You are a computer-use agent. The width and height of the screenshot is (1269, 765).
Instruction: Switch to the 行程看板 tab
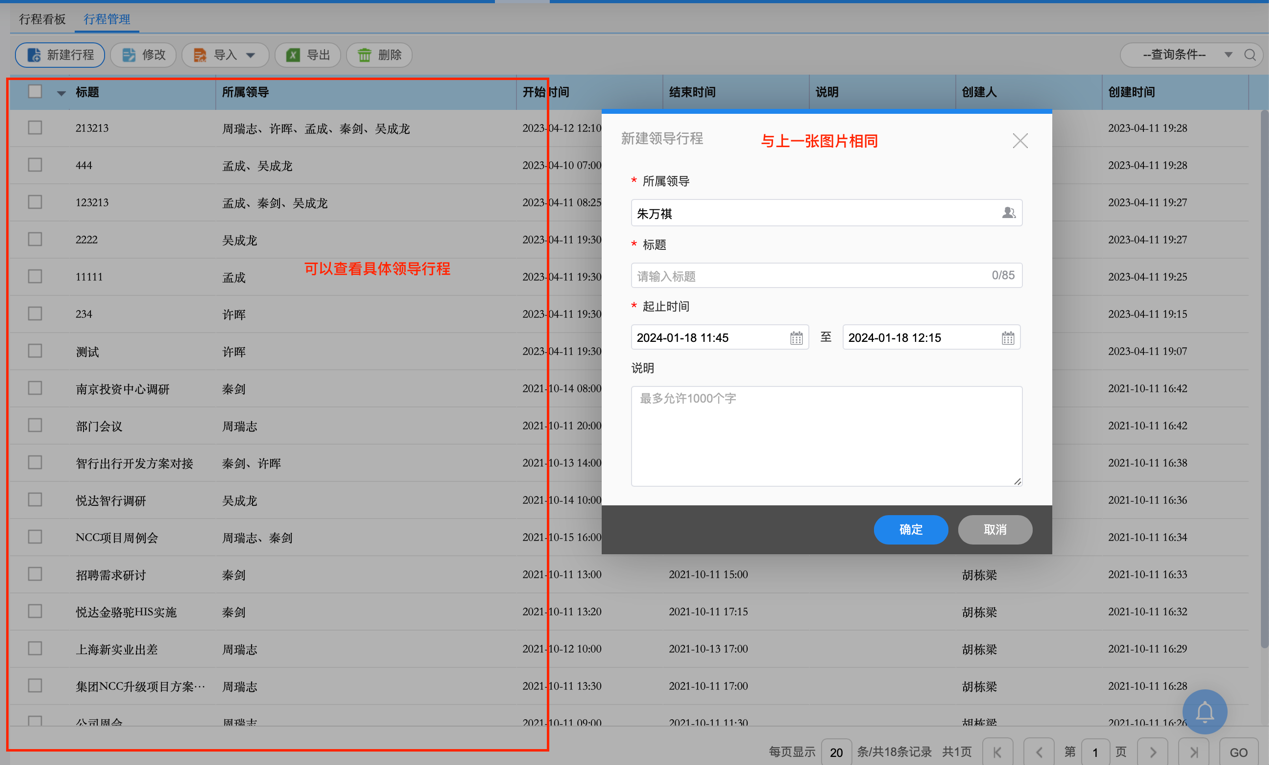[x=42, y=18]
